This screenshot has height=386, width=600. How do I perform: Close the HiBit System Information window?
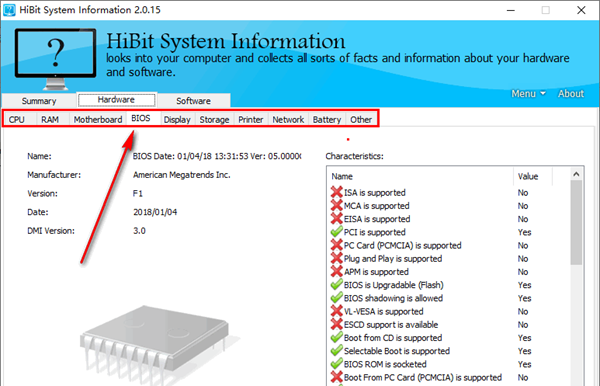point(581,10)
